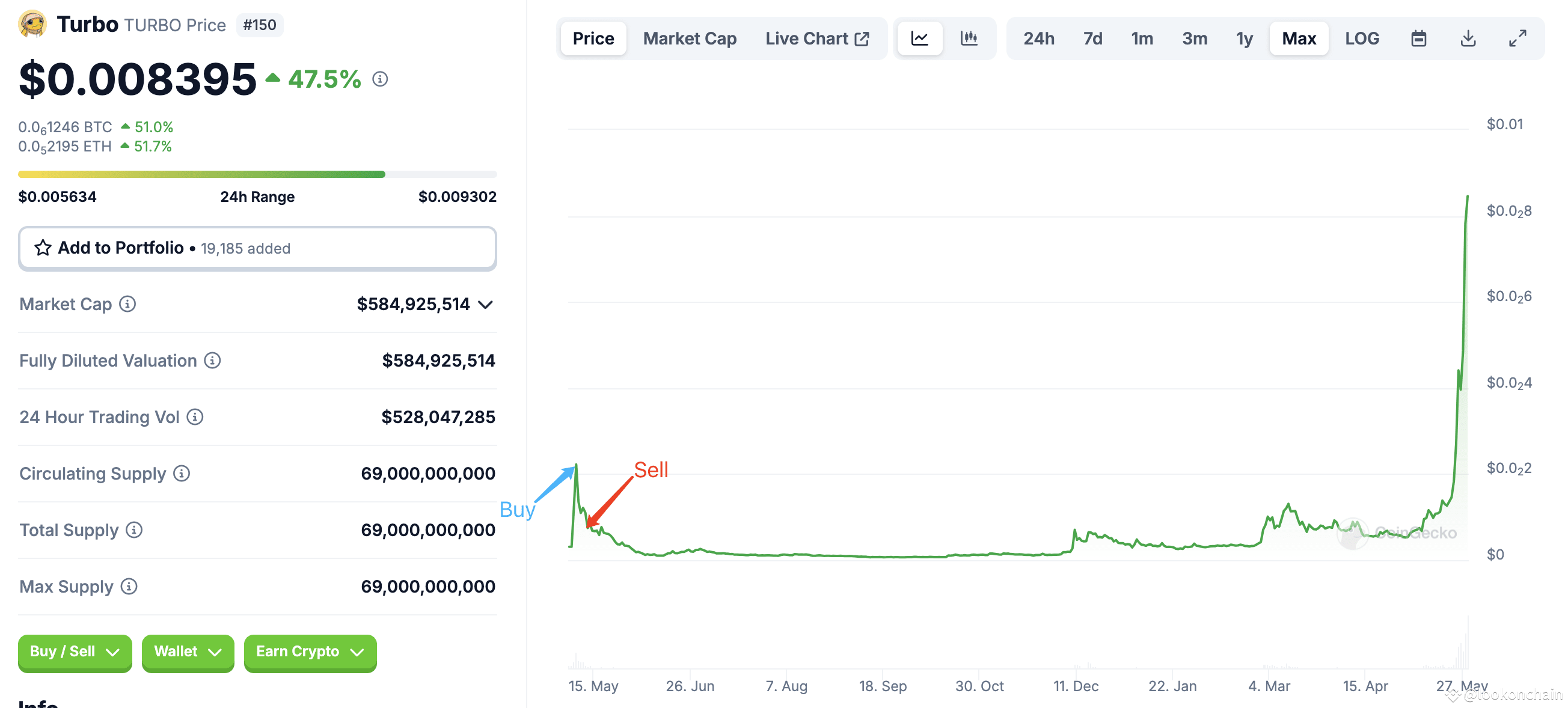Screen dimensions: 1568x708
Task: Expand the Wallet dropdown
Action: click(188, 653)
